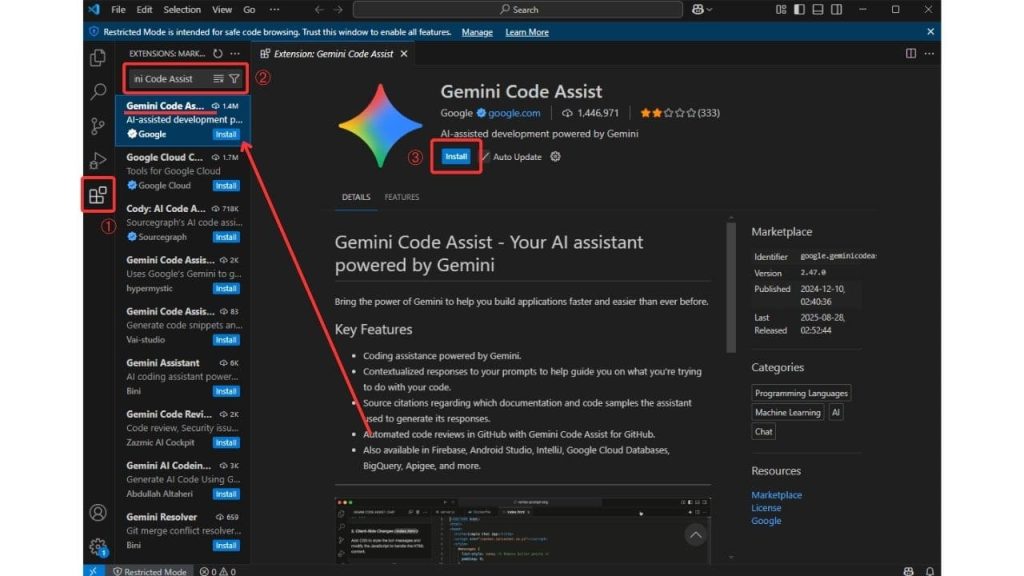This screenshot has height=576, width=1024.
Task: Open the Selection menu
Action: click(x=182, y=10)
